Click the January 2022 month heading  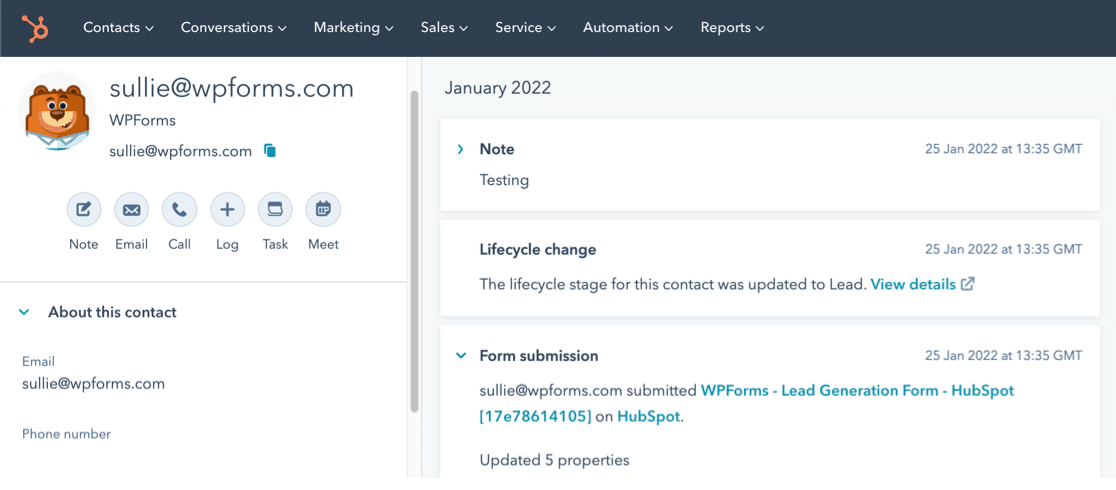(498, 88)
